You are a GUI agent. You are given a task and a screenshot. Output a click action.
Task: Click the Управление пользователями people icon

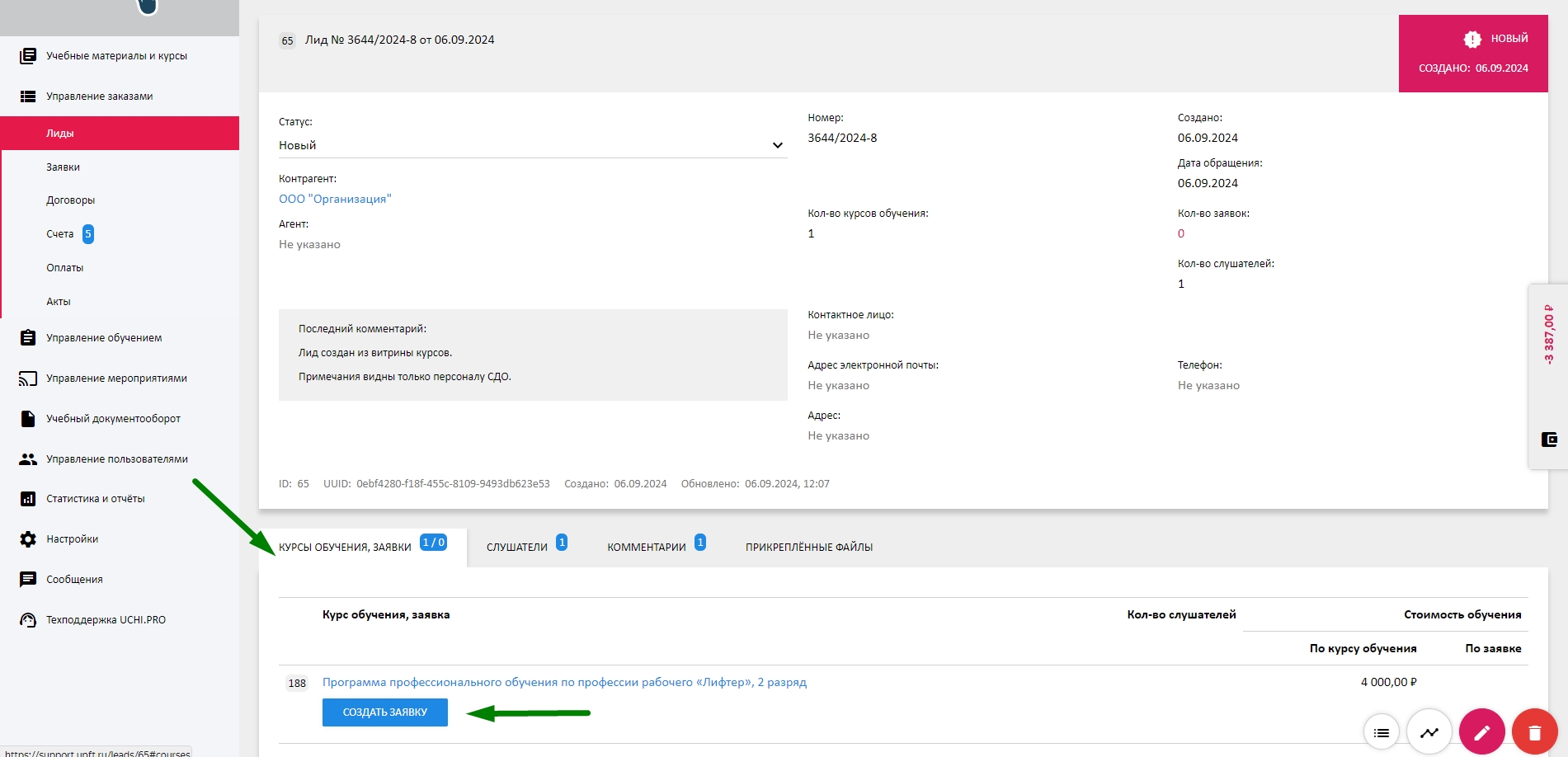pyautogui.click(x=28, y=459)
